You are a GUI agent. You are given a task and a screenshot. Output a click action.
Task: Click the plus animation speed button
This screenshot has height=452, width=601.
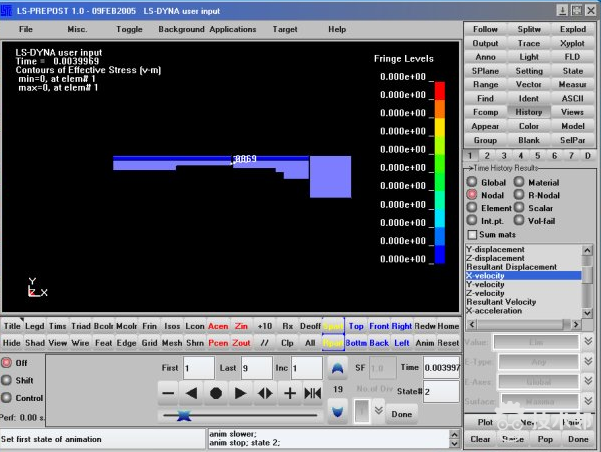(x=290, y=393)
